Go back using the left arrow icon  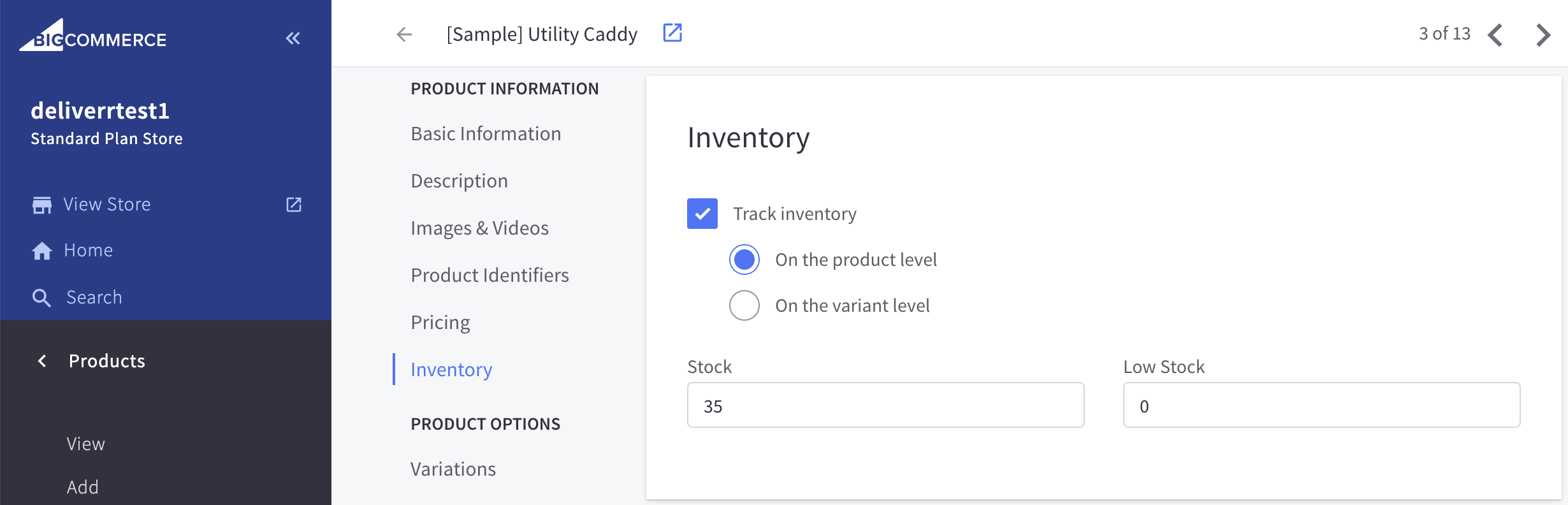[x=404, y=34]
